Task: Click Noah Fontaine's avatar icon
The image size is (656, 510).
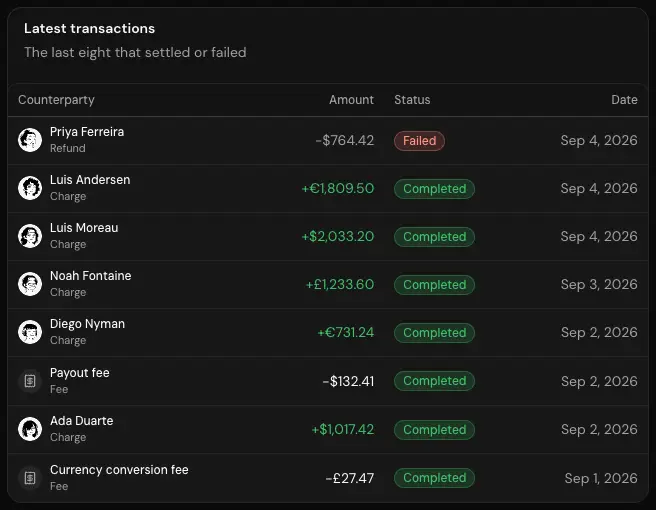Action: pyautogui.click(x=30, y=284)
